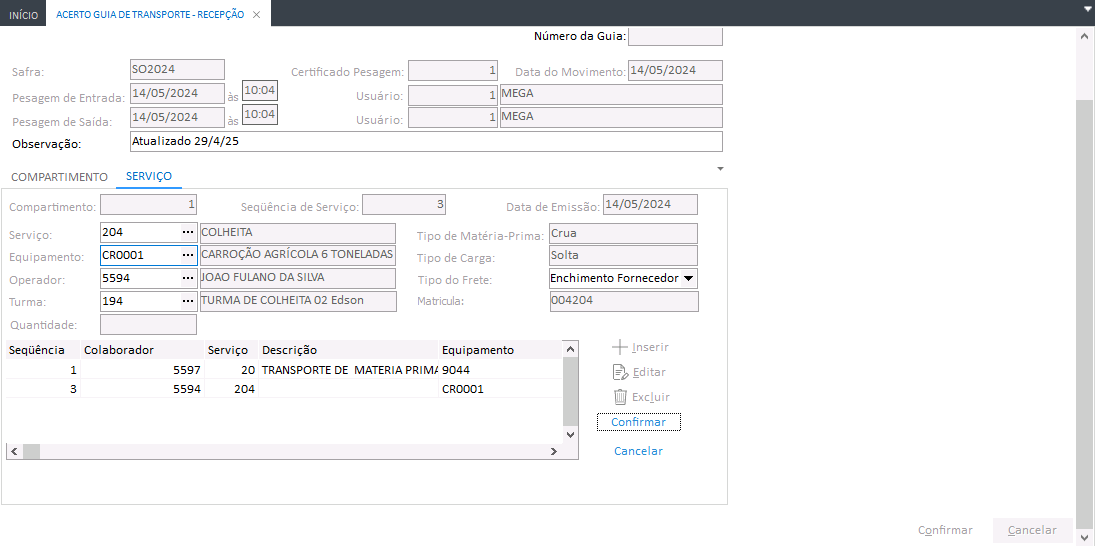Open the Serviço lookup ellipsis button
1095x546 pixels.
[188, 233]
